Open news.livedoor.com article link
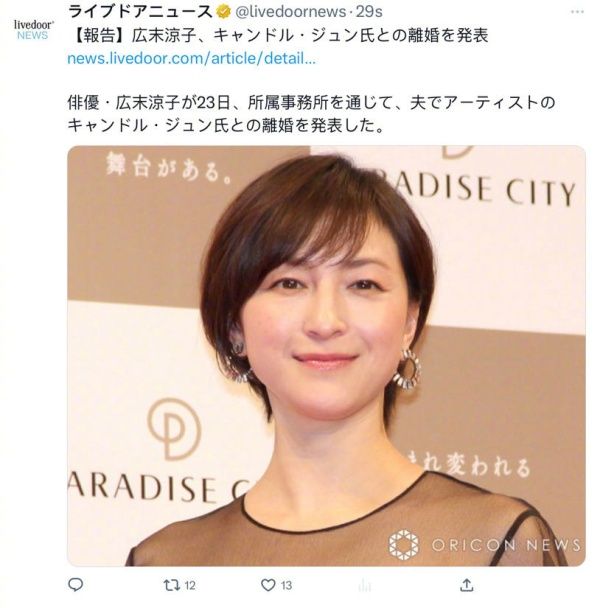600x608 pixels. click(x=192, y=59)
